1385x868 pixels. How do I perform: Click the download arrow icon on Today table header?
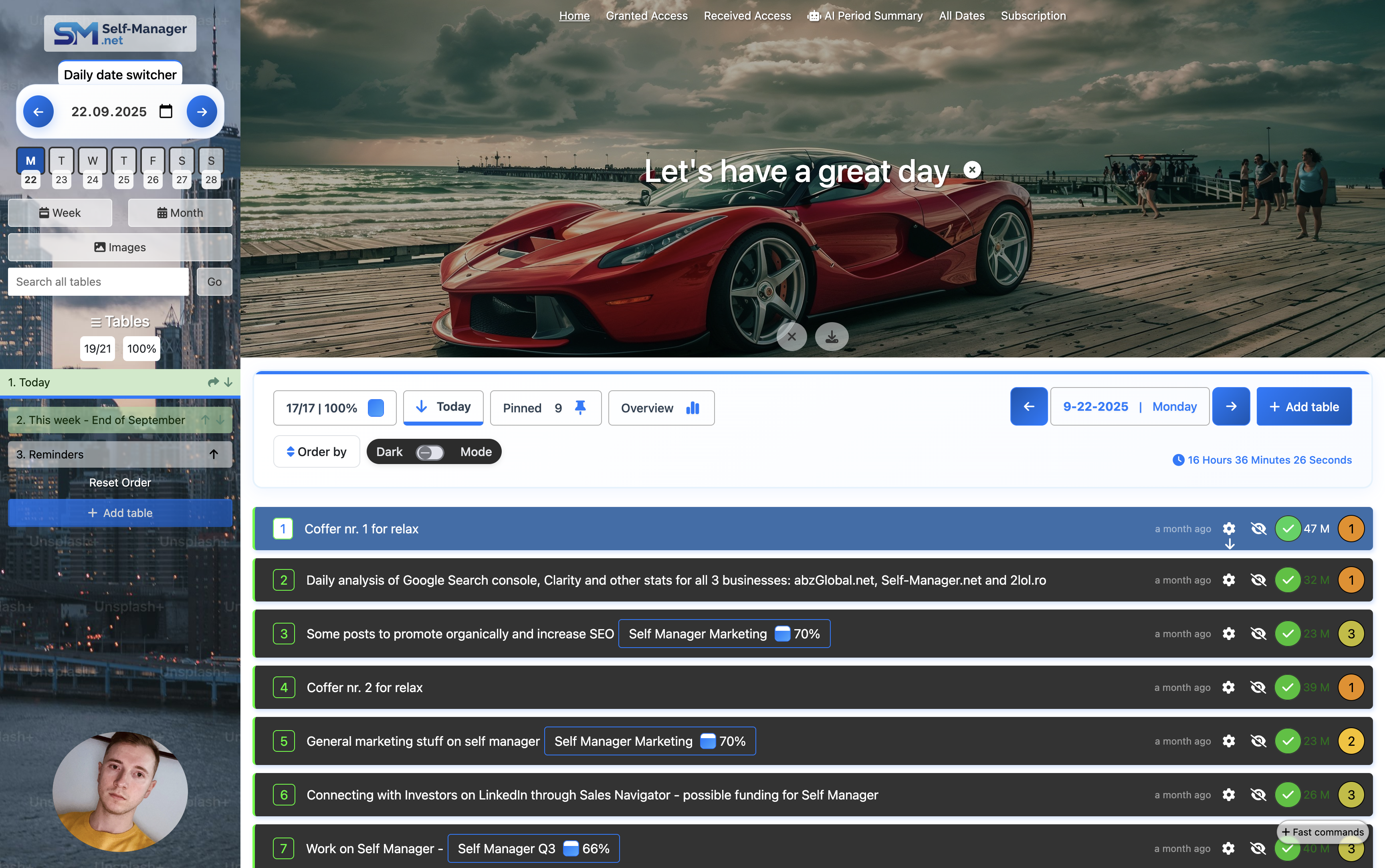[x=228, y=382]
